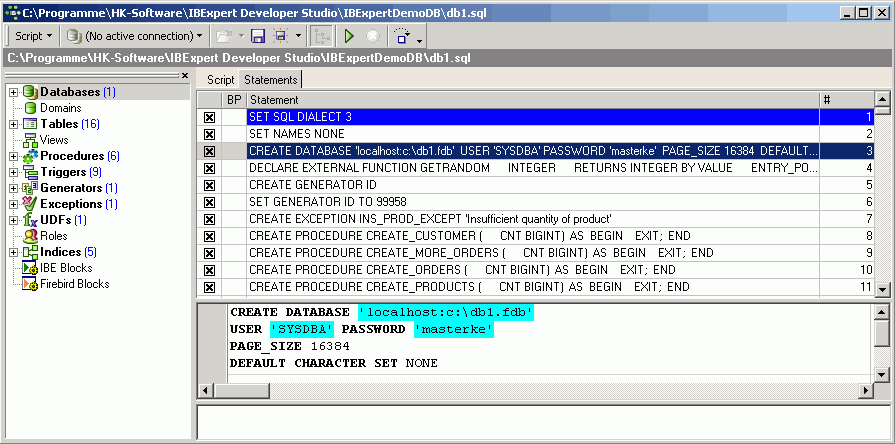Open the Script dropdown menu
Viewport: 895px width, 444px height.
[x=33, y=36]
